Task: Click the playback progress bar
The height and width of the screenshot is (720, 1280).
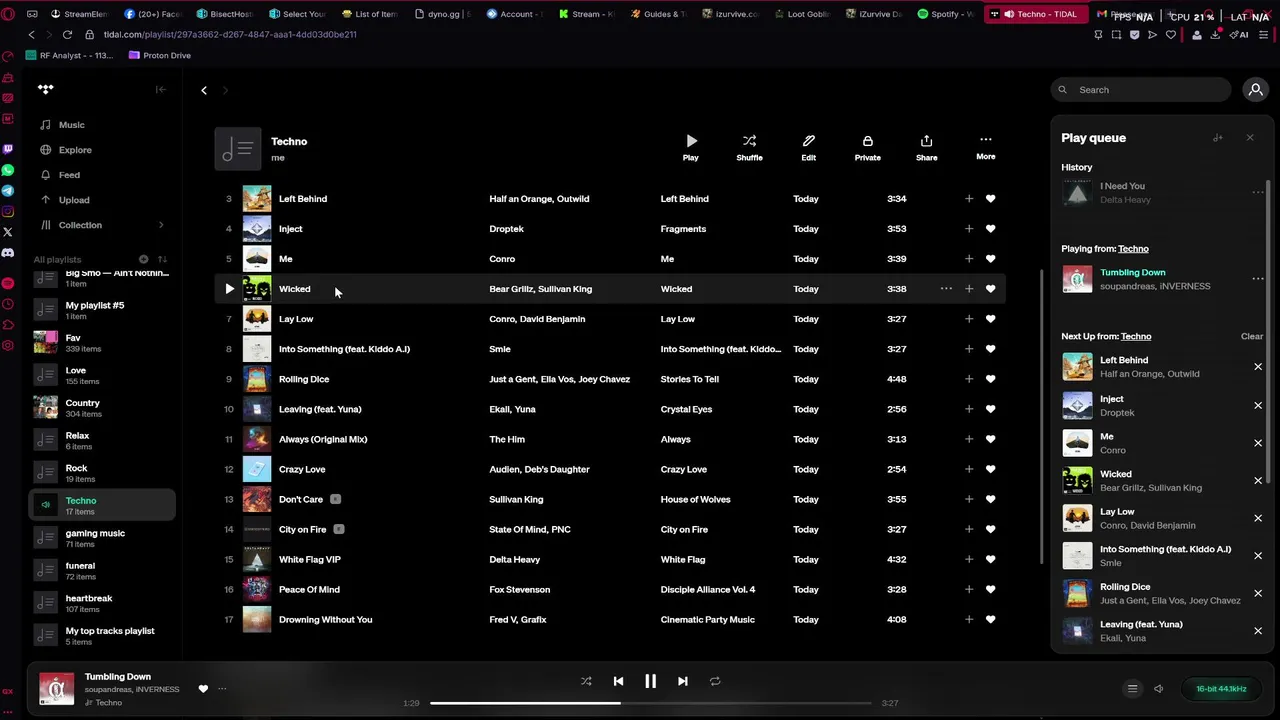Action: 650,703
